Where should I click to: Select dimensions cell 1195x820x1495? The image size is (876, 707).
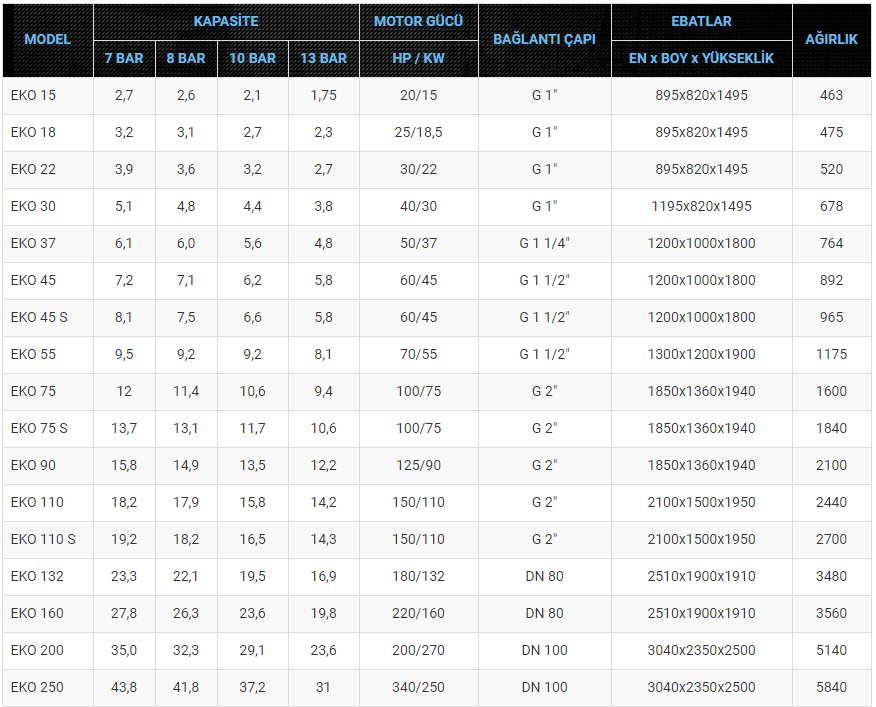click(x=702, y=206)
